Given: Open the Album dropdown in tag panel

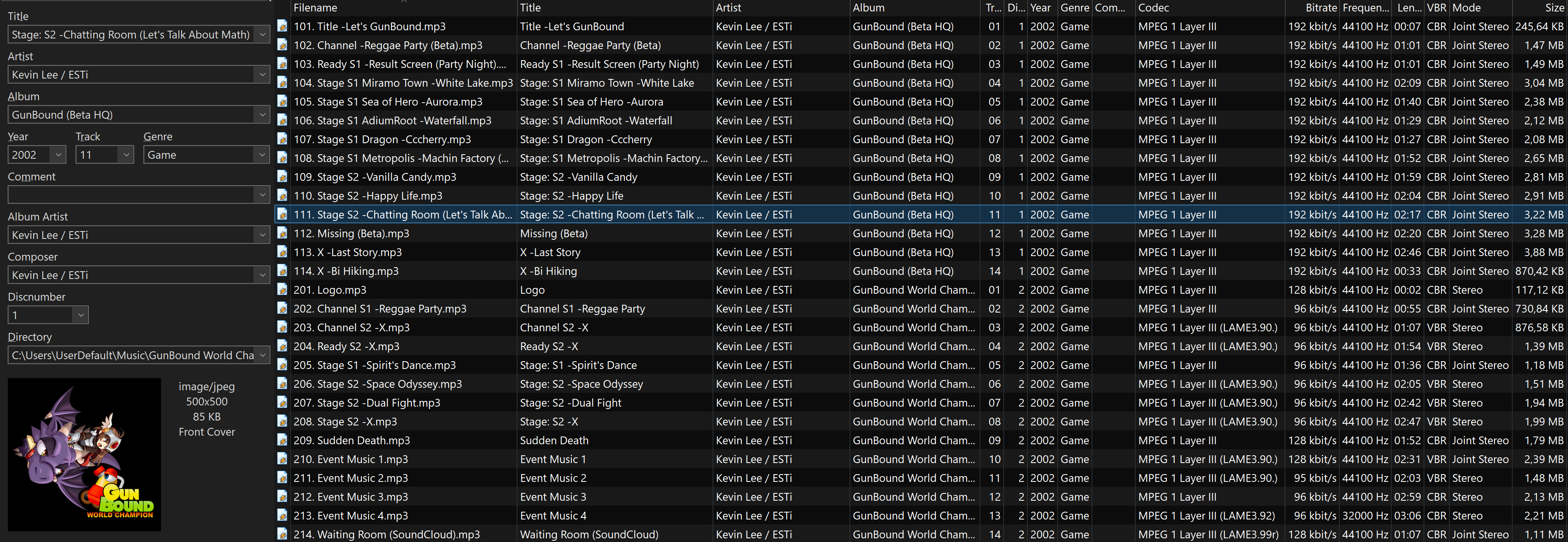Looking at the screenshot, I should pos(262,115).
